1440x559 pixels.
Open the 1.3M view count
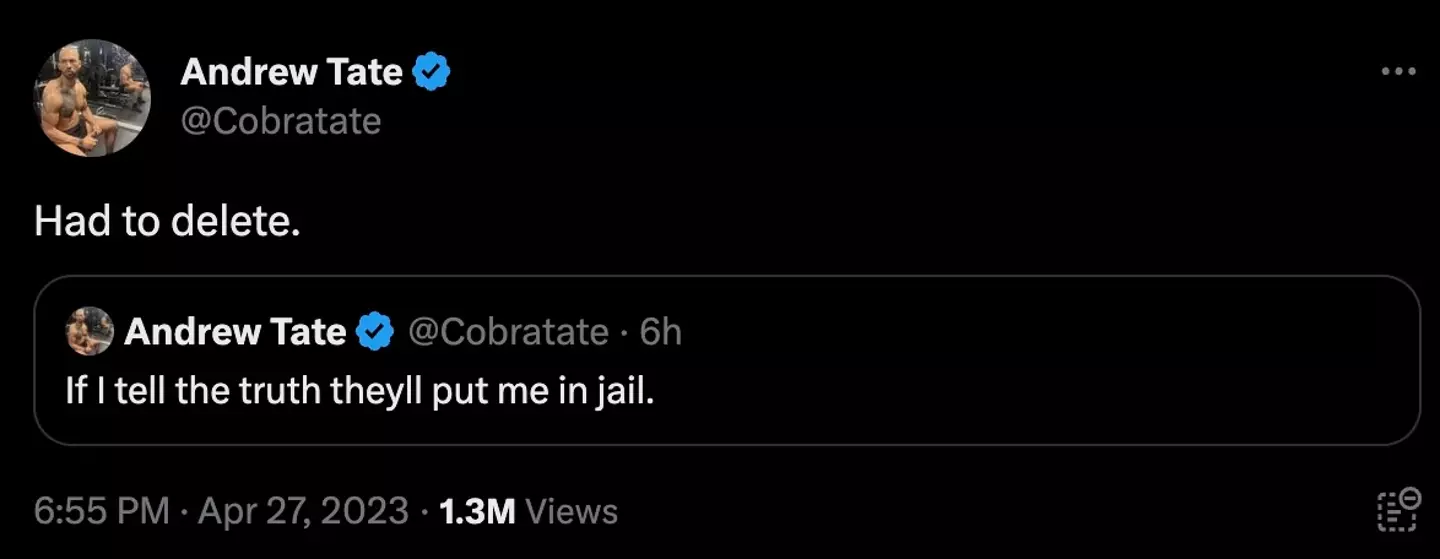(x=477, y=511)
